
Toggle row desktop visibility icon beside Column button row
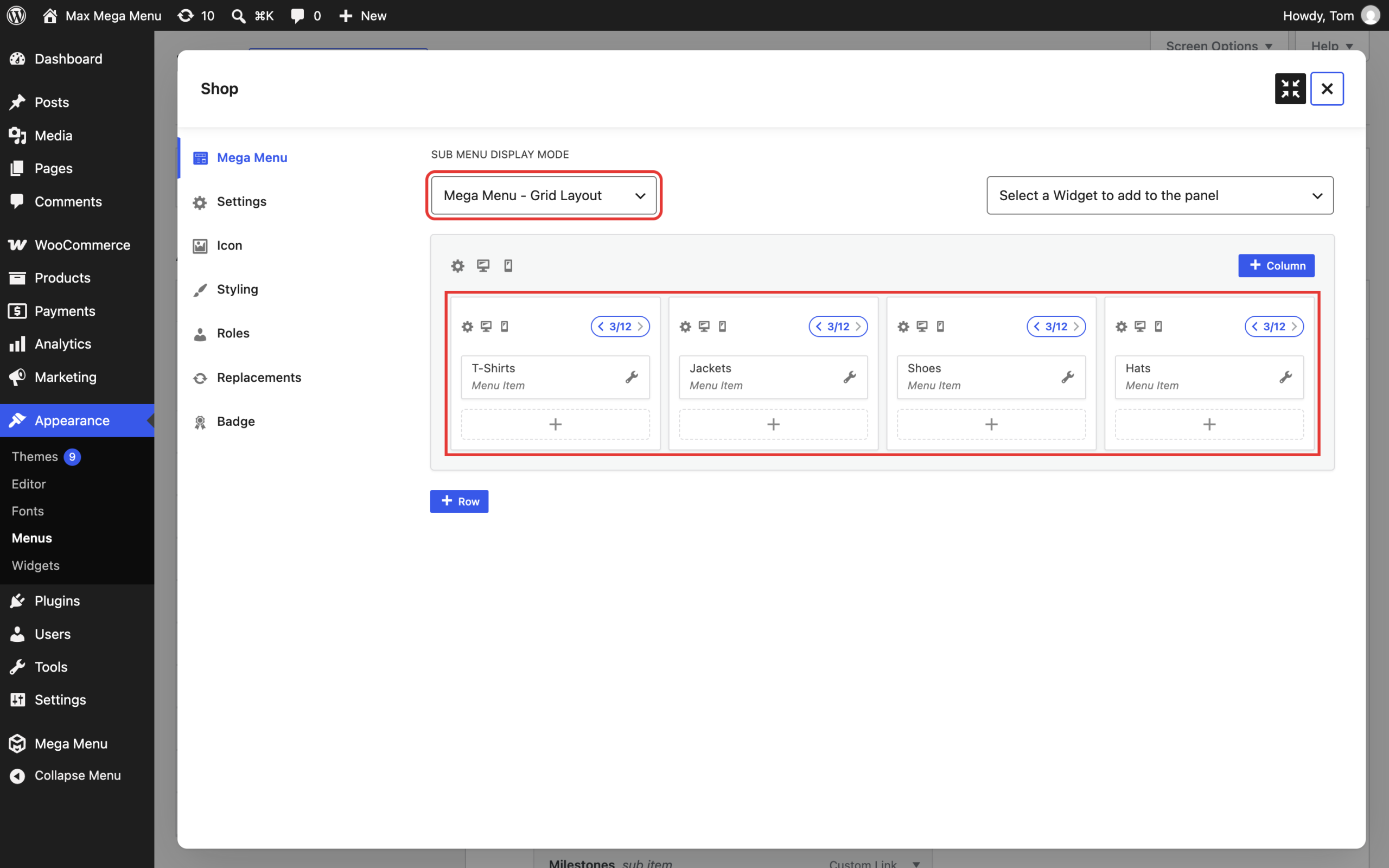pos(483,266)
